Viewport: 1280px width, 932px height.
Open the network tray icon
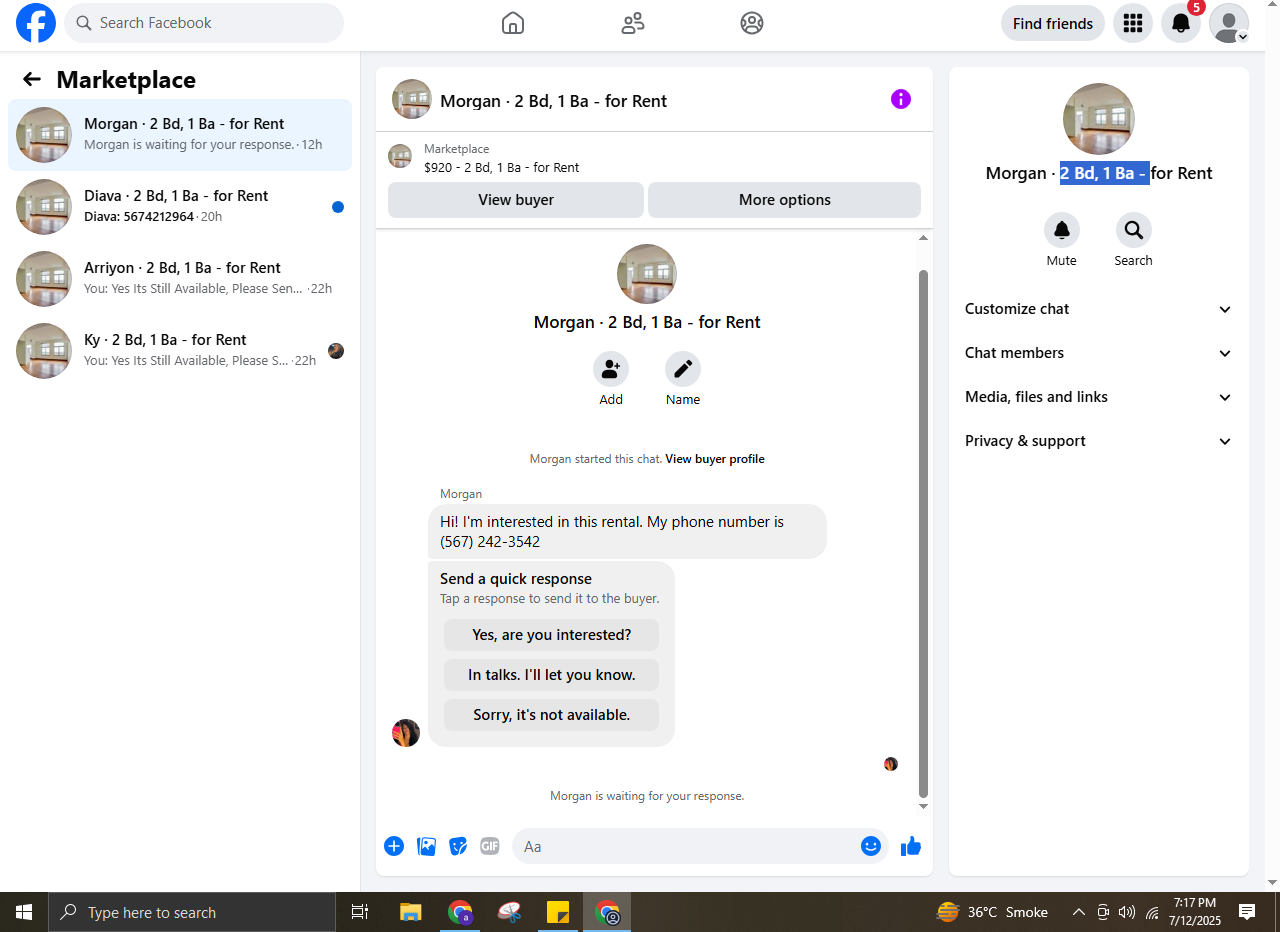click(1152, 912)
